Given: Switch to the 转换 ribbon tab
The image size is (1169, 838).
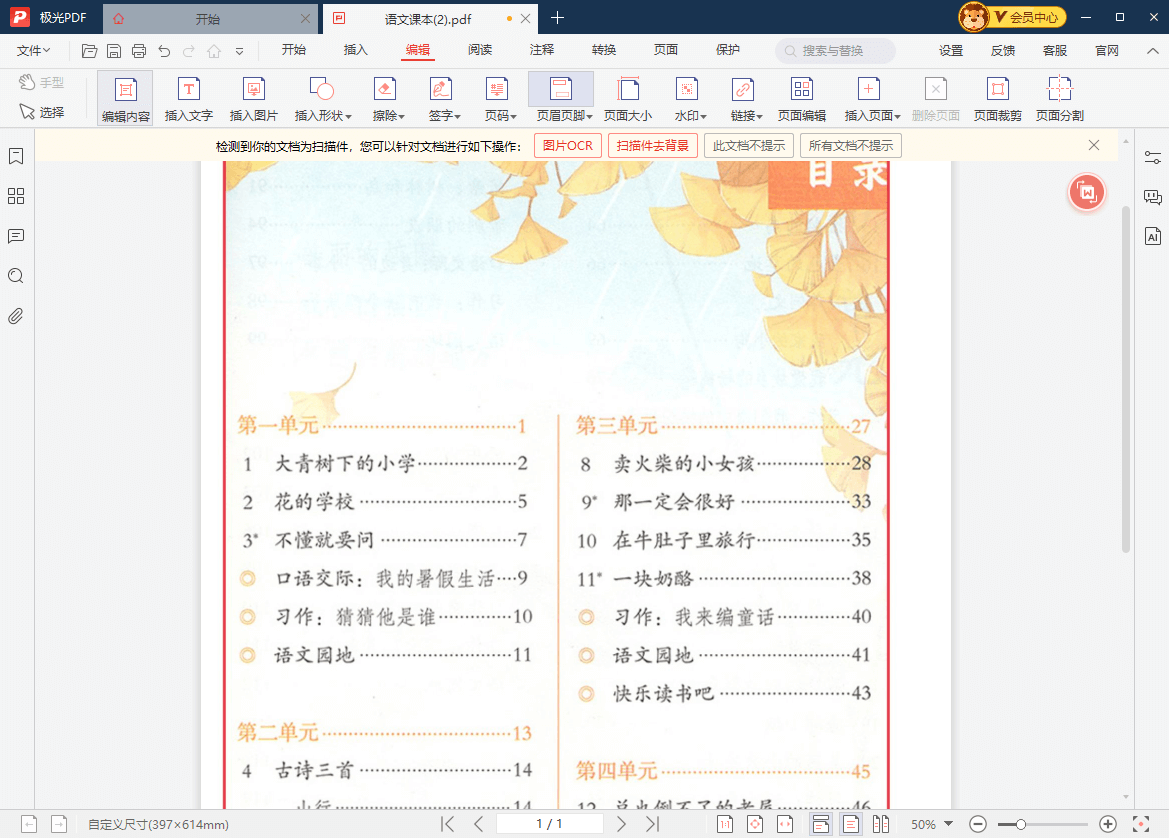Looking at the screenshot, I should 603,50.
